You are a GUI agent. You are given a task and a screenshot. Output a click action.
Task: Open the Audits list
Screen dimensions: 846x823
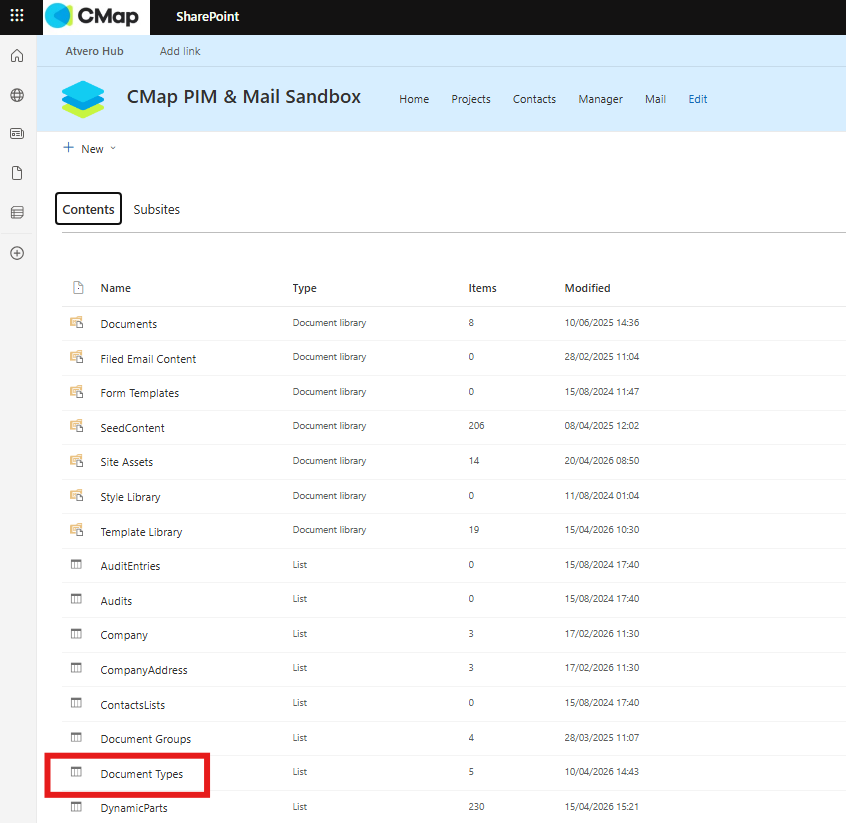tap(116, 601)
